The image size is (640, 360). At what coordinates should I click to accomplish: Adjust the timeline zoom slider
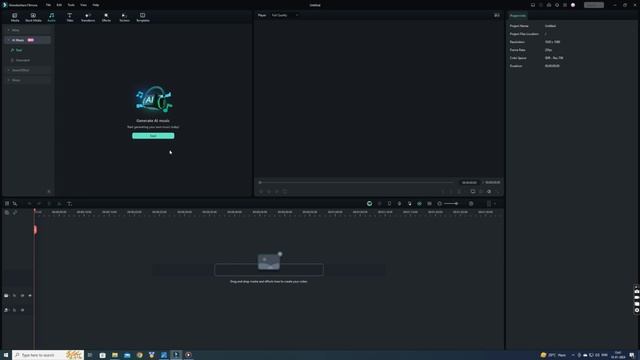click(451, 203)
